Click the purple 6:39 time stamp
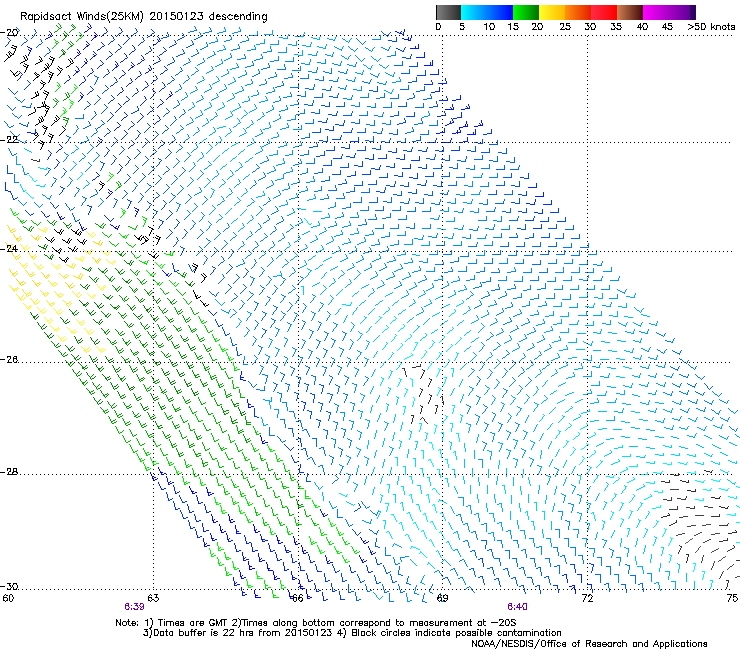Image resolution: width=740 pixels, height=650 pixels. coord(135,607)
